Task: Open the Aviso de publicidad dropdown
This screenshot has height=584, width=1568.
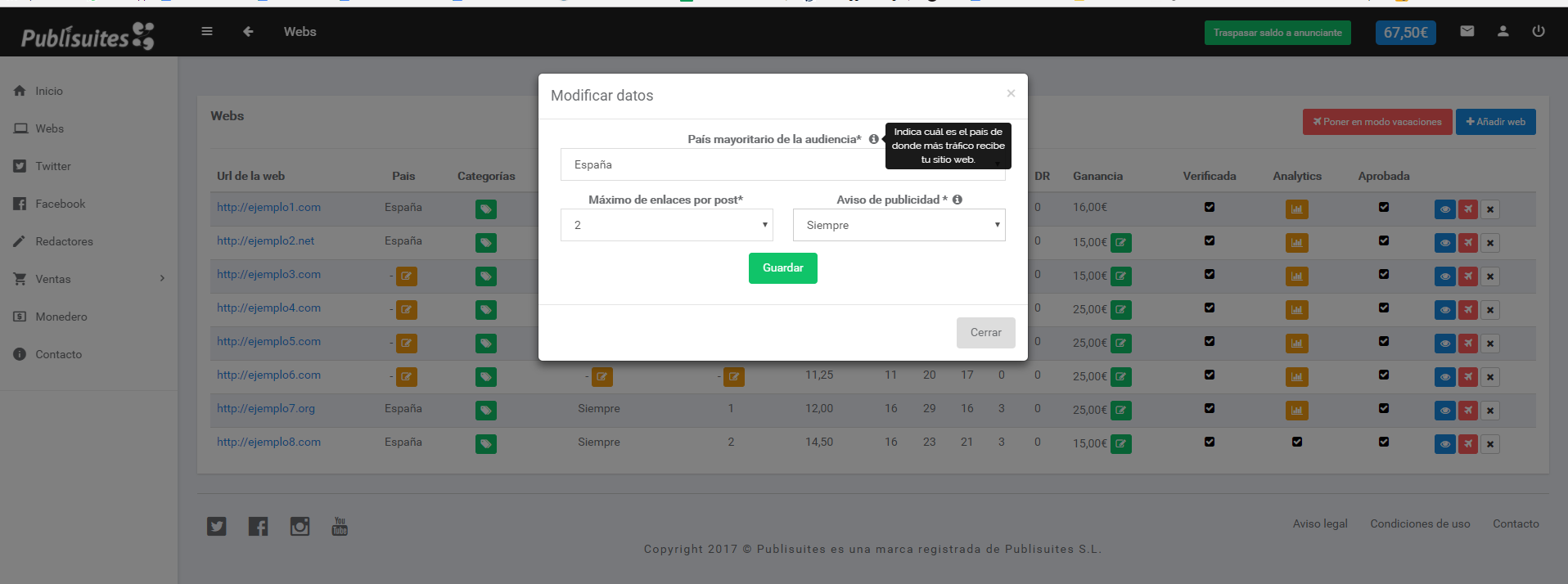Action: 899,225
